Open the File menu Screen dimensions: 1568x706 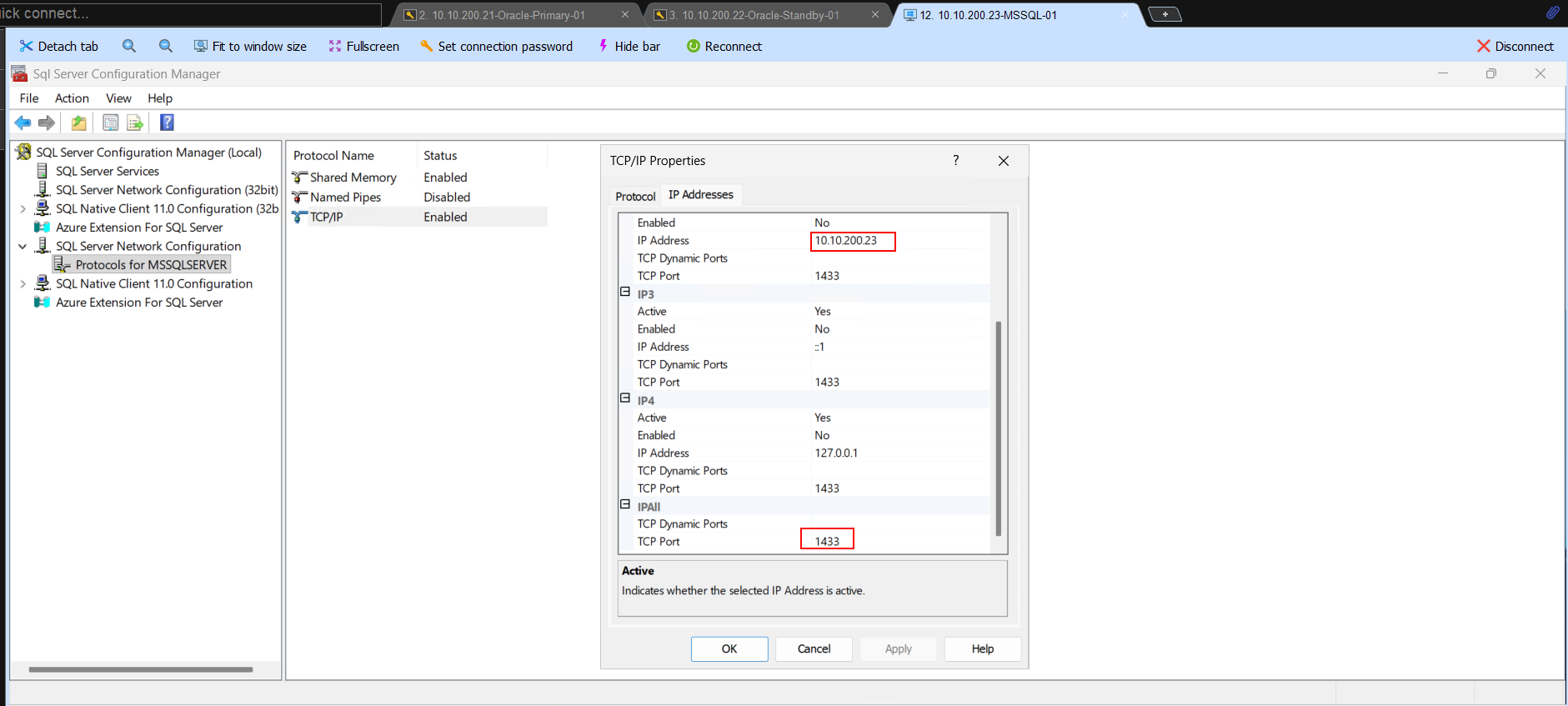tap(29, 98)
